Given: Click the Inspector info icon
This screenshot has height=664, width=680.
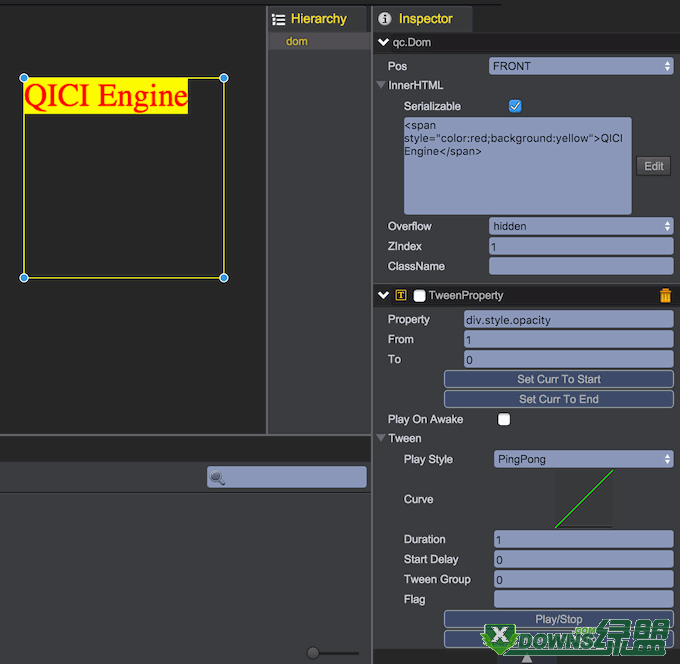Looking at the screenshot, I should 385,19.
